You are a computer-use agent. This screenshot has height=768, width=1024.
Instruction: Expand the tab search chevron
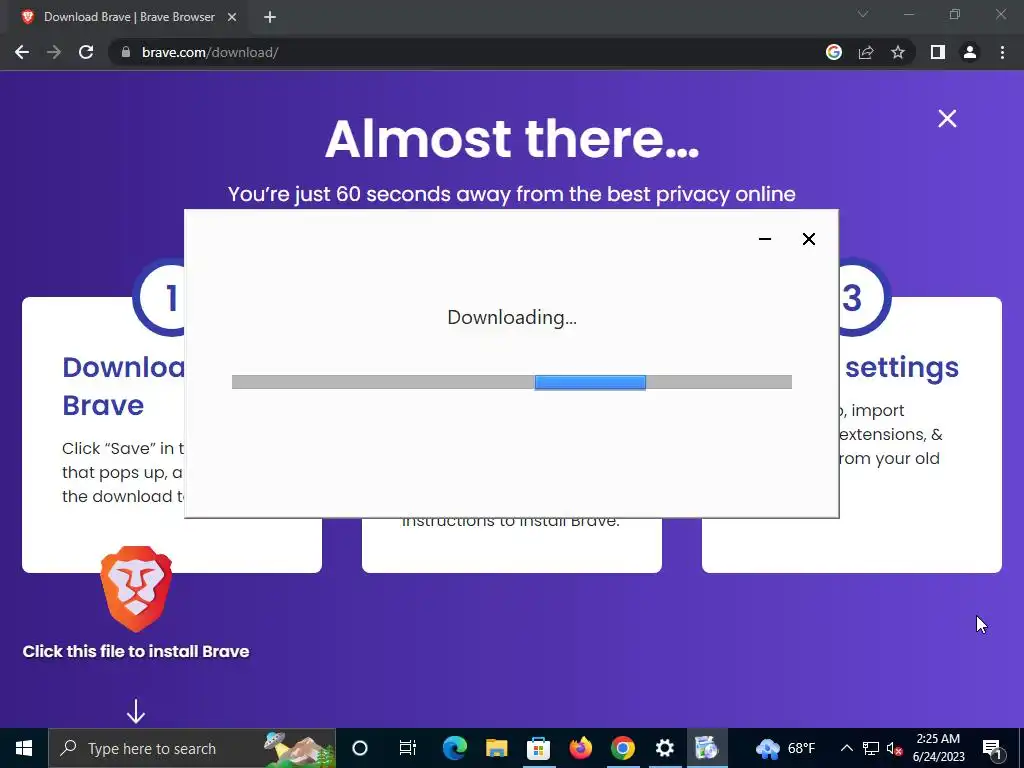pos(863,14)
